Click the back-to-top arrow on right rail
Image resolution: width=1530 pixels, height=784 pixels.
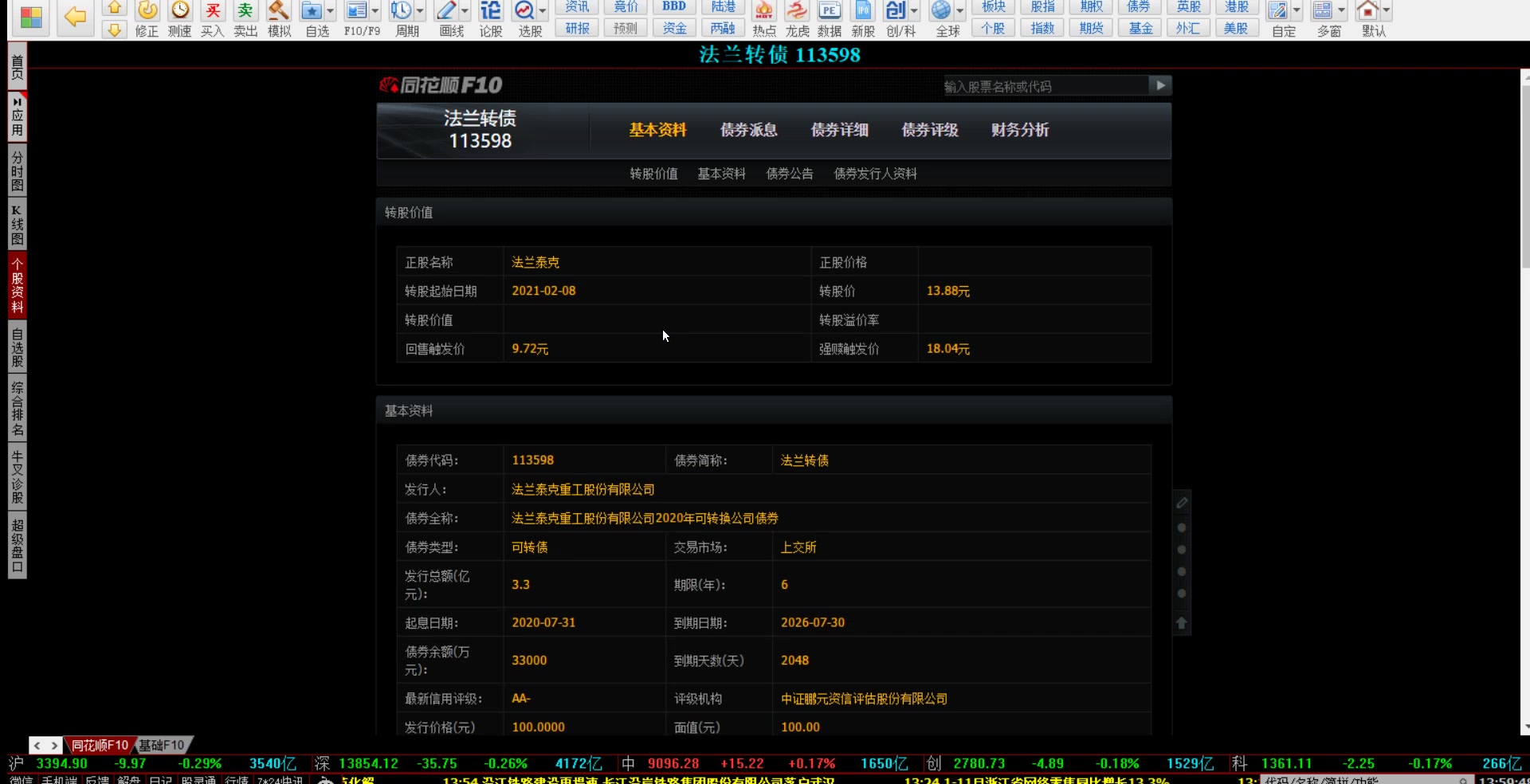(x=1182, y=623)
